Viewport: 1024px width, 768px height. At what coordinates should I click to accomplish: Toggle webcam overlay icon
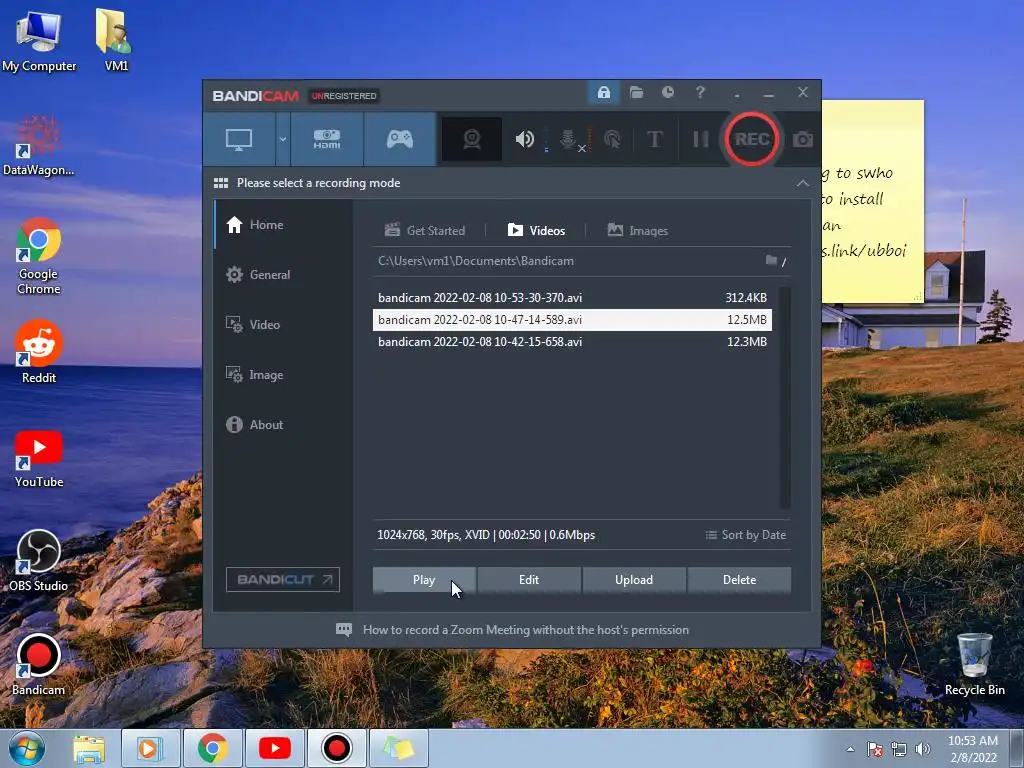point(472,139)
